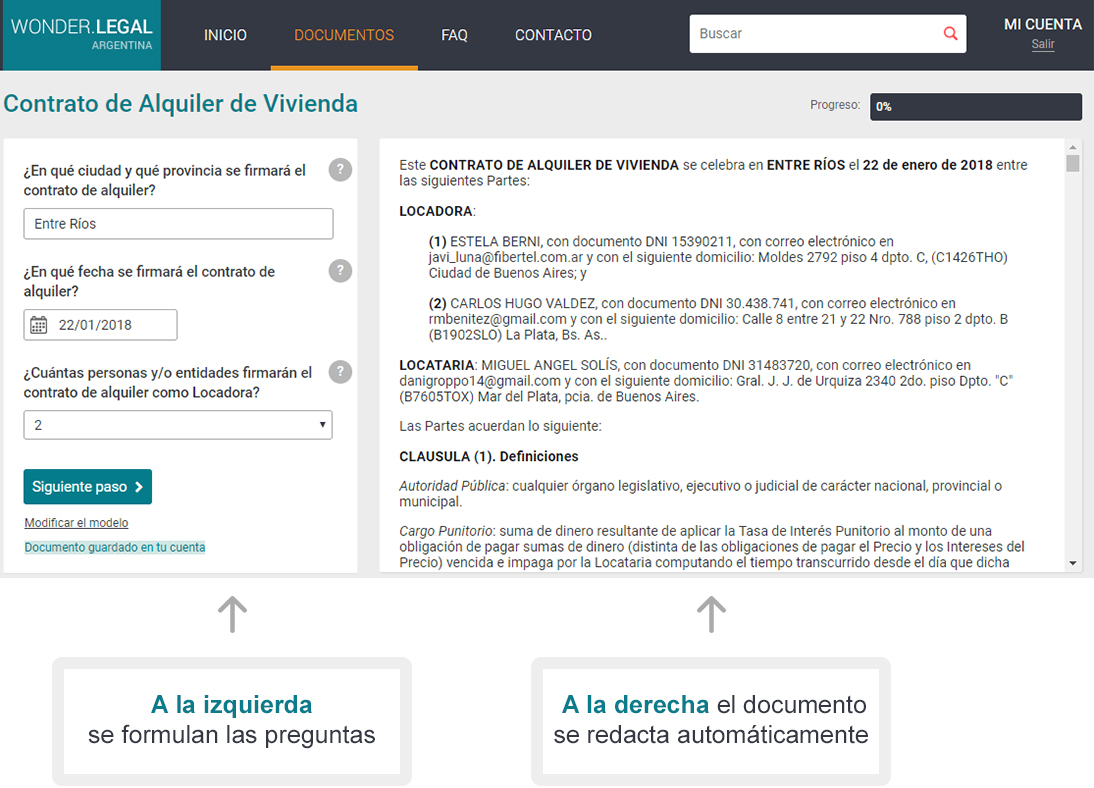Open the FAQ menu item

click(454, 34)
